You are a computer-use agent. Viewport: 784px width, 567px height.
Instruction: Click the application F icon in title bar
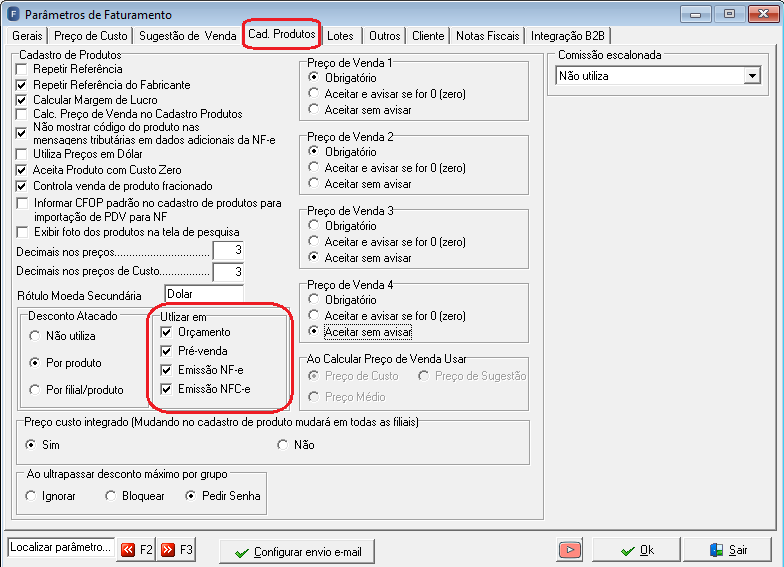coord(14,14)
